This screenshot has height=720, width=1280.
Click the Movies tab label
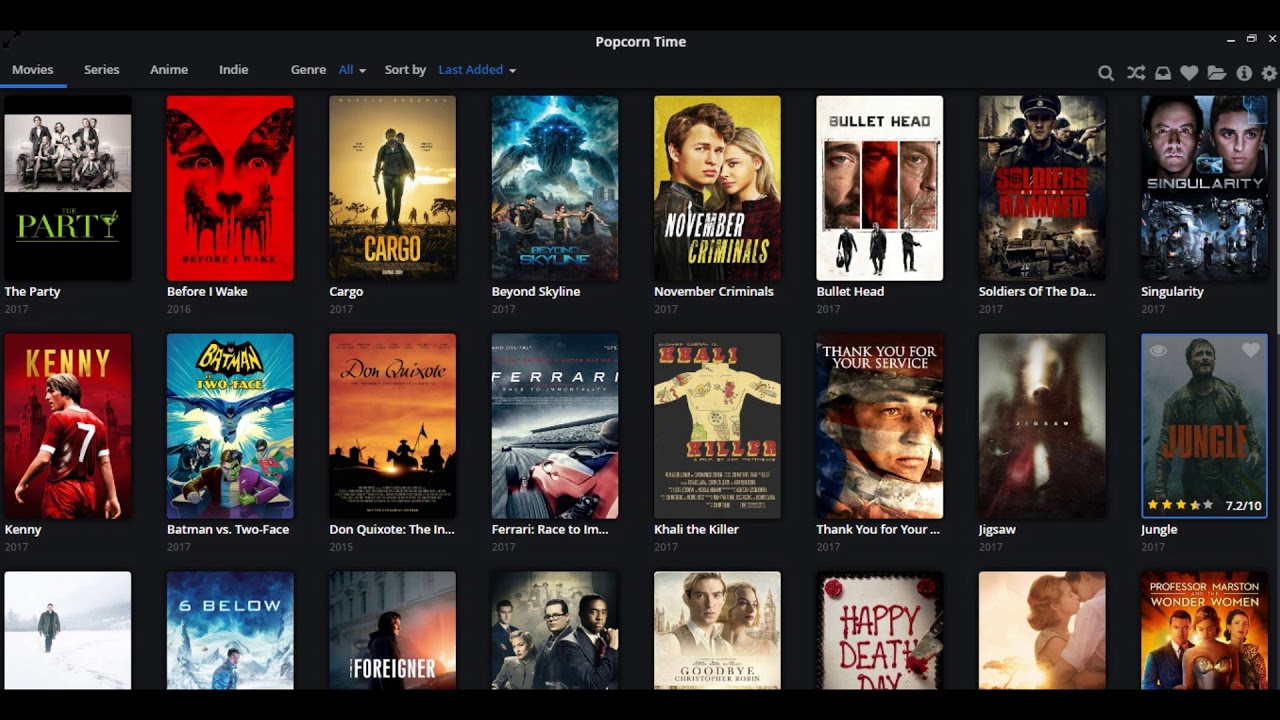pos(33,70)
